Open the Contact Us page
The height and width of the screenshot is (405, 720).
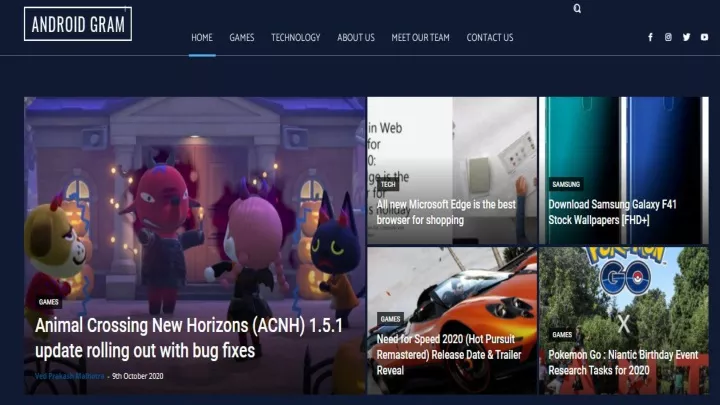[x=490, y=38]
